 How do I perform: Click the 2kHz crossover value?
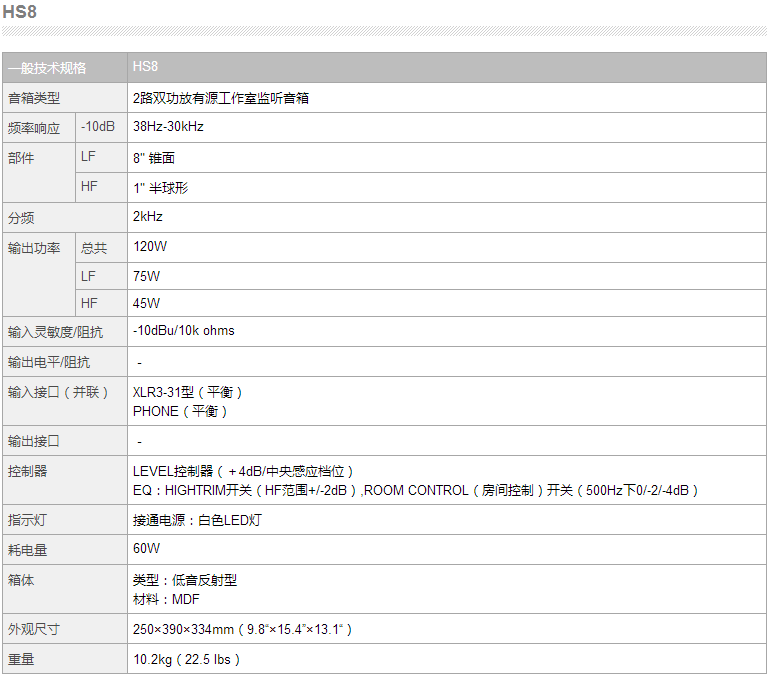[x=148, y=217]
